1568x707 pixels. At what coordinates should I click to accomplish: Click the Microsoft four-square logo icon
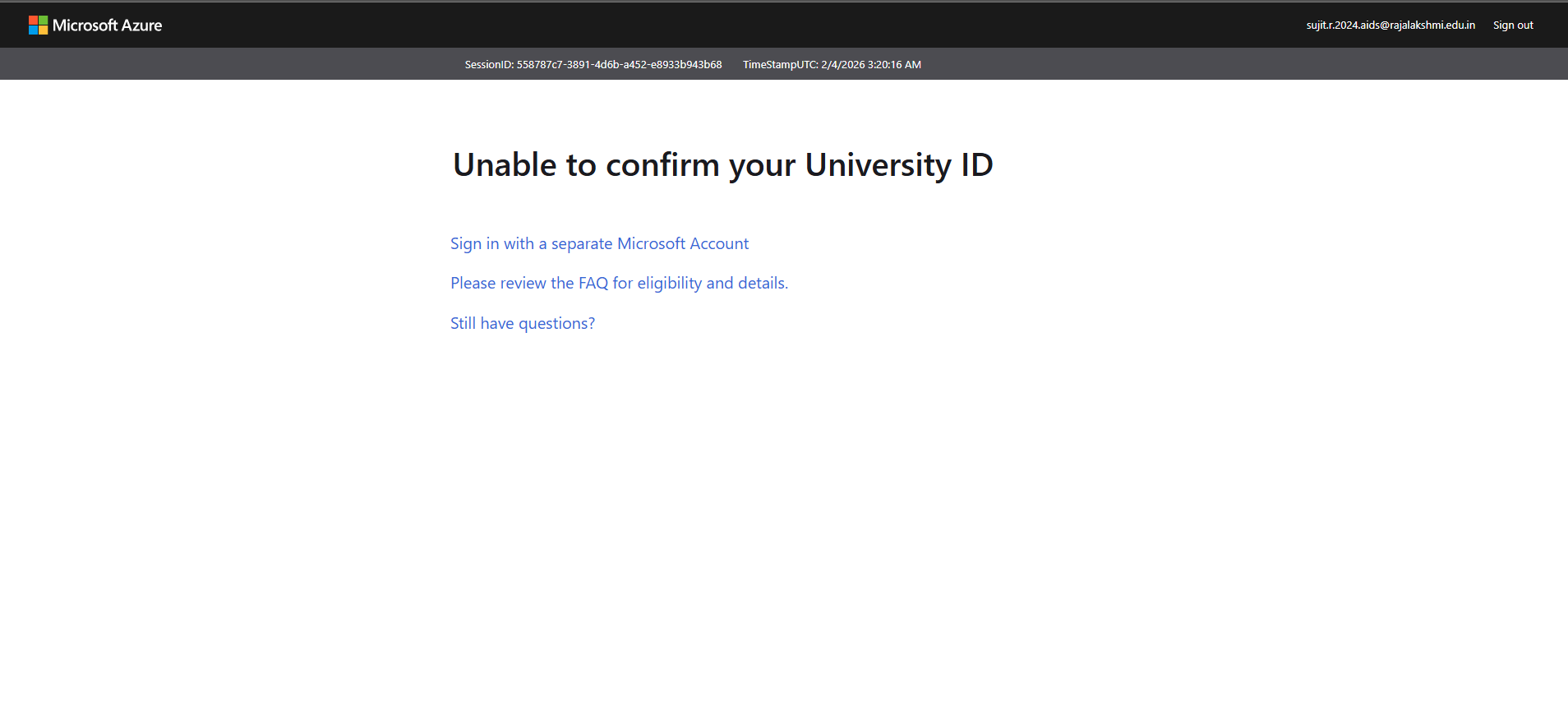[x=38, y=25]
